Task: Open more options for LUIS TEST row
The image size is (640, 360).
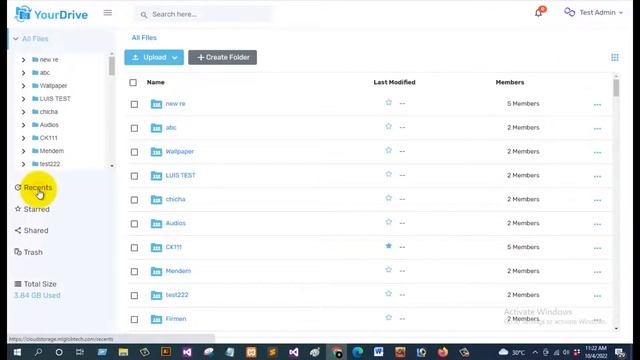Action: tap(598, 176)
